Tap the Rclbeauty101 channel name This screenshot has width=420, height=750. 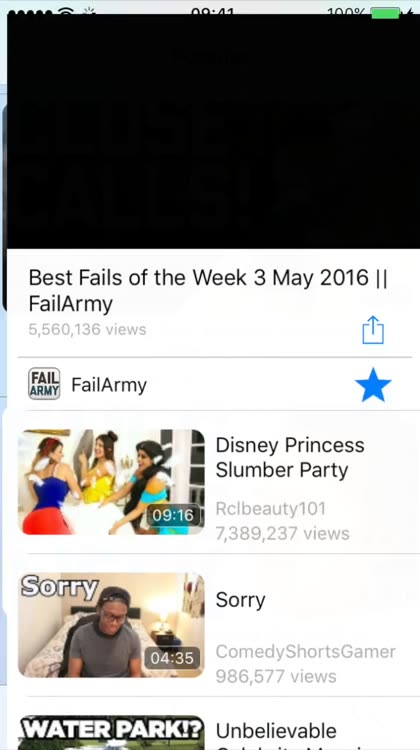point(271,508)
